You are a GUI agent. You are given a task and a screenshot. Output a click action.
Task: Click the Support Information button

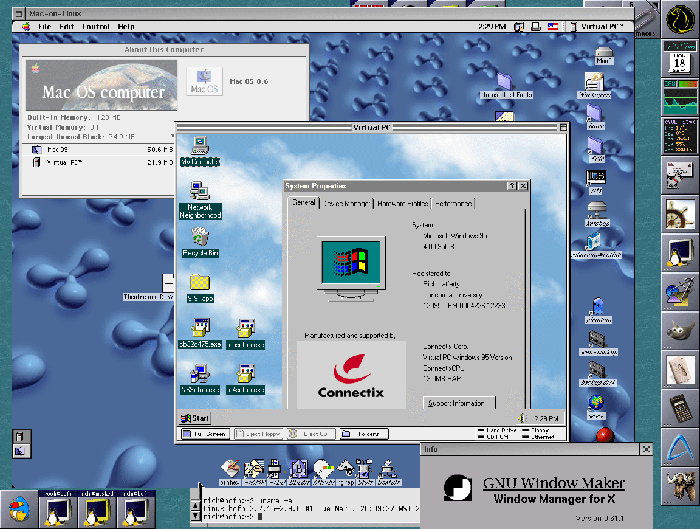[x=459, y=403]
